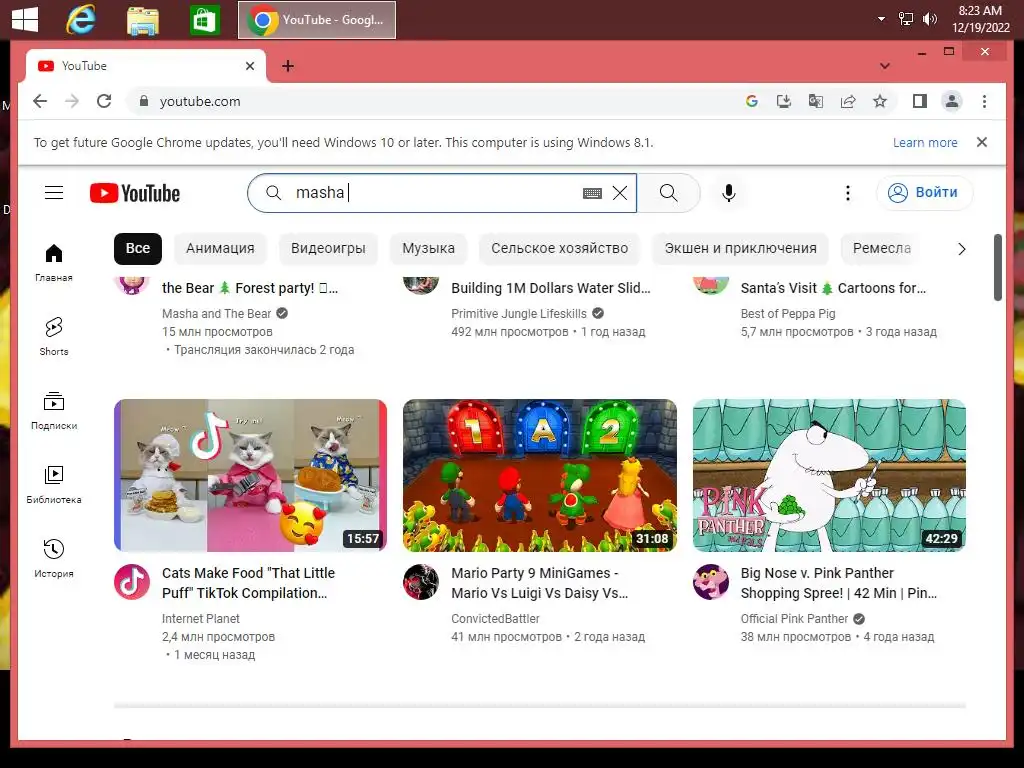
Task: Bookmark this page with the star
Action: [x=880, y=101]
